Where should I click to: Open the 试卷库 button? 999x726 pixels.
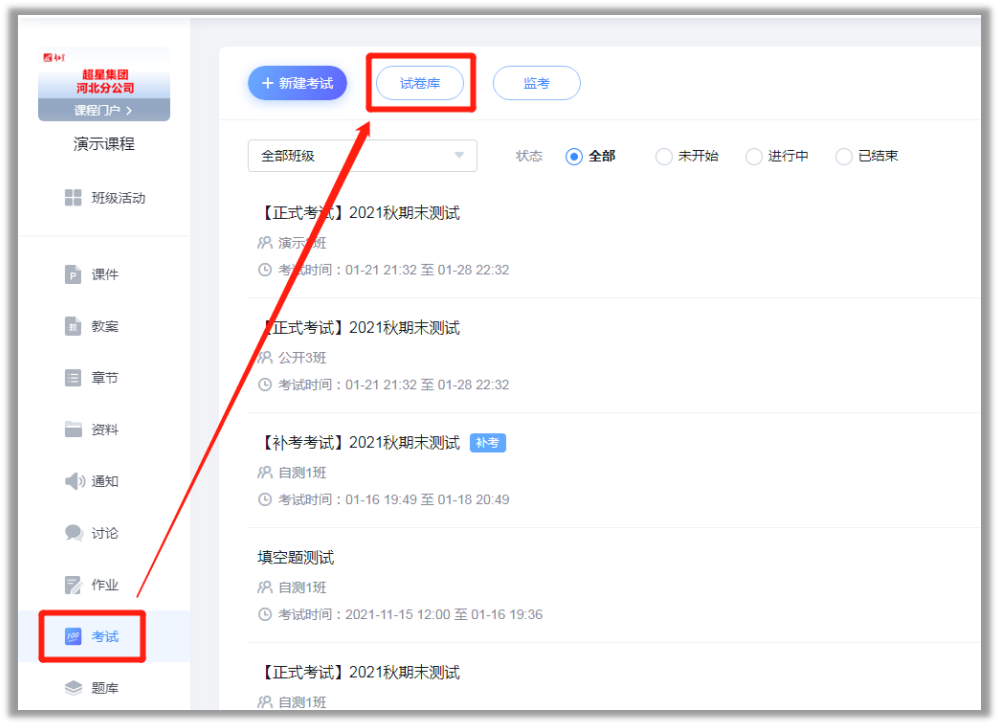pyautogui.click(x=420, y=83)
